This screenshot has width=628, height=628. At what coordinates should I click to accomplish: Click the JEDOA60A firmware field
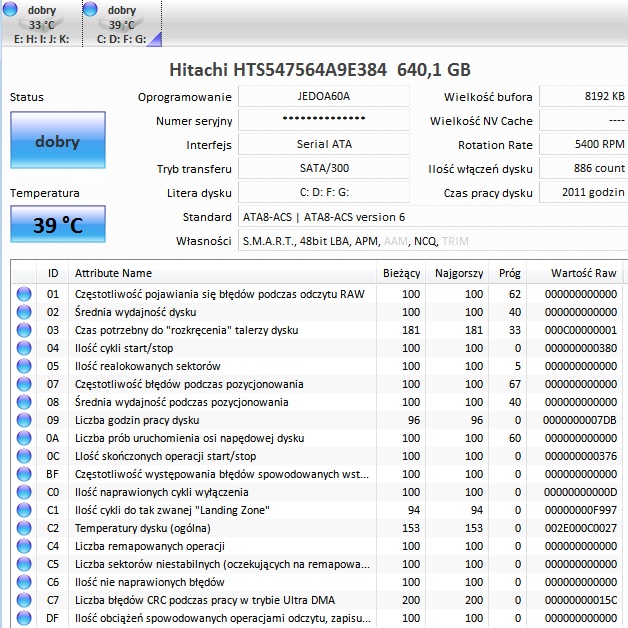click(324, 97)
